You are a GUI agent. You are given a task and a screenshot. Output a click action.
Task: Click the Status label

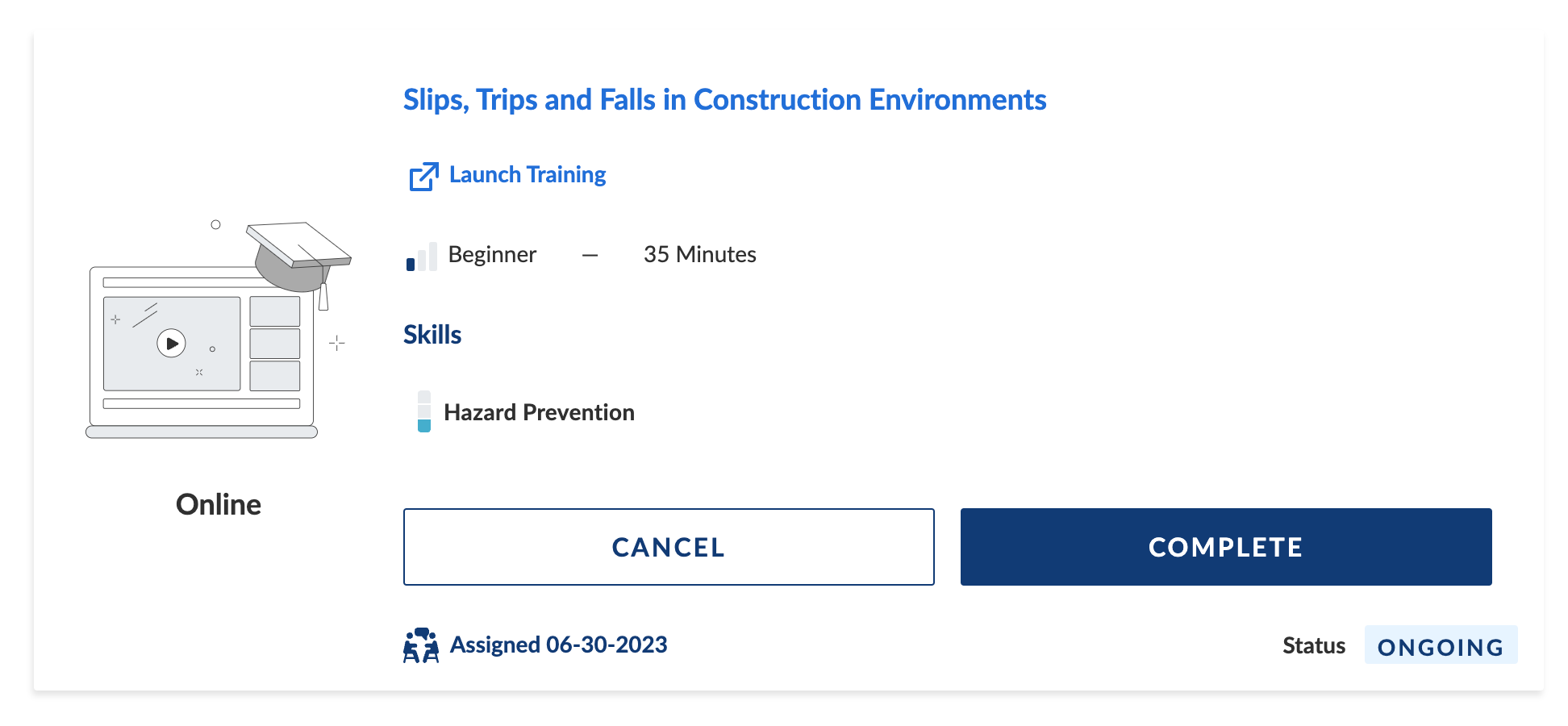coord(1314,646)
